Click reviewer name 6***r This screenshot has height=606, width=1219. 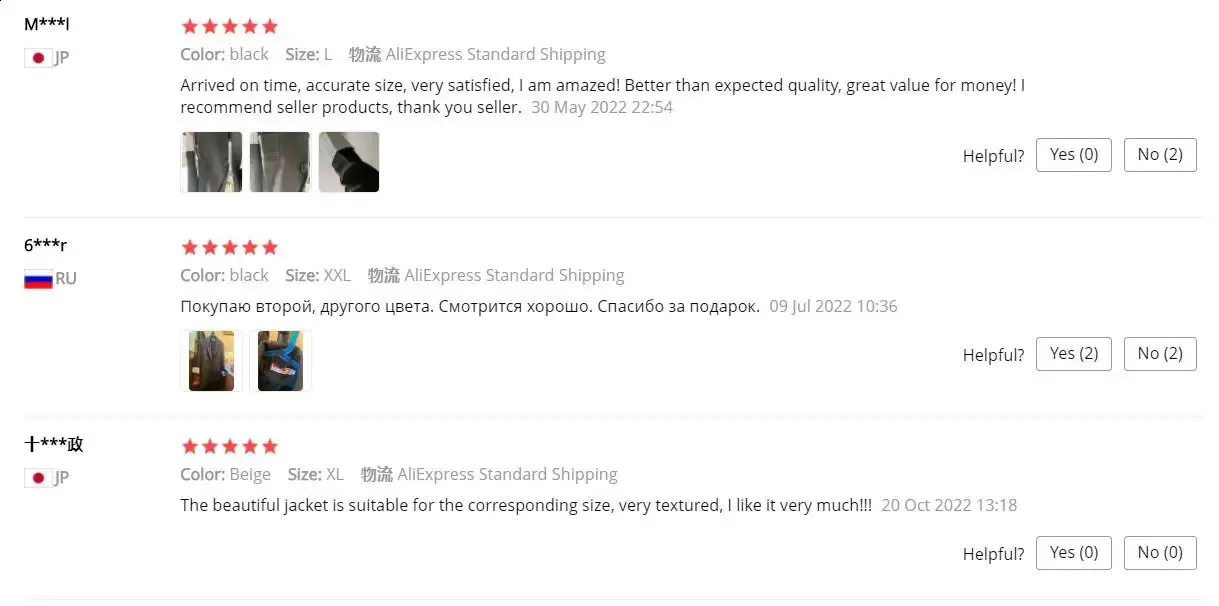point(46,245)
